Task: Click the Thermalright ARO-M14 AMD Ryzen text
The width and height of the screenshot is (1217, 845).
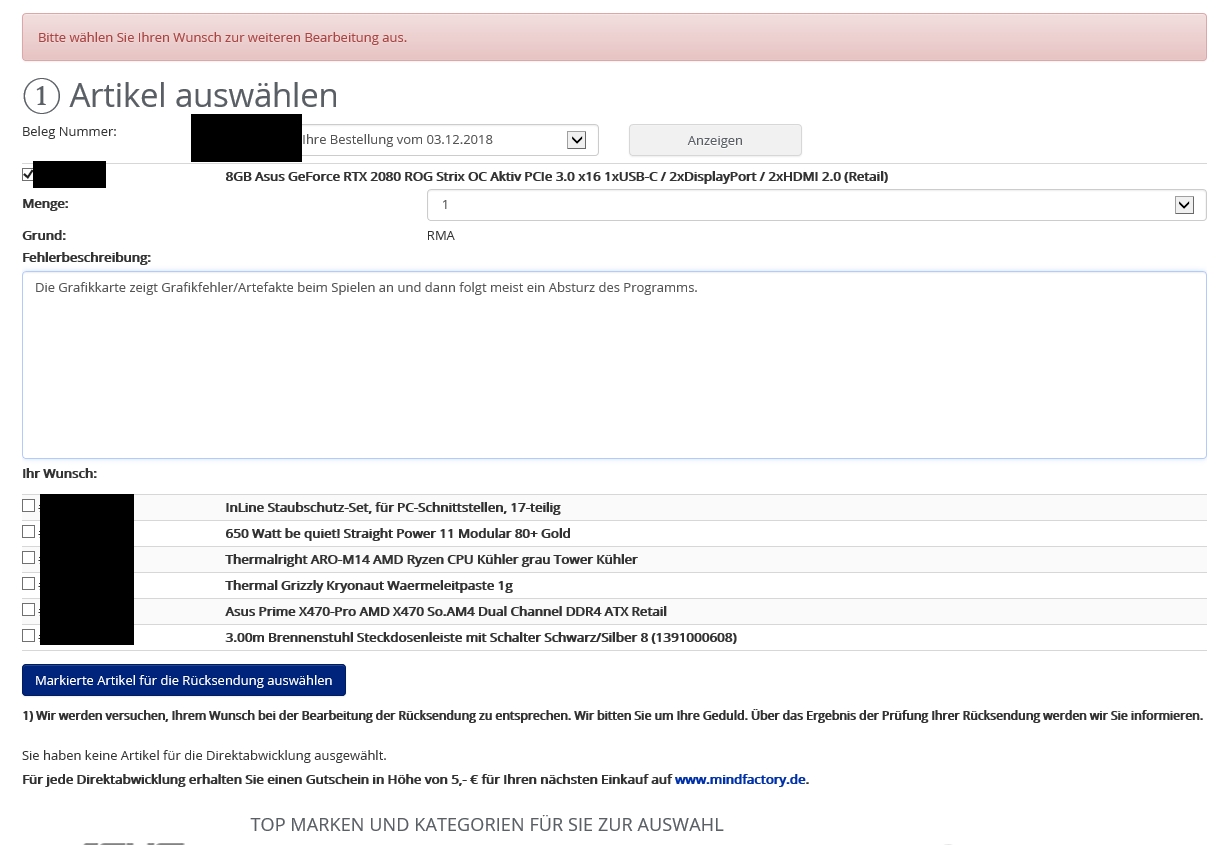Action: click(x=431, y=560)
